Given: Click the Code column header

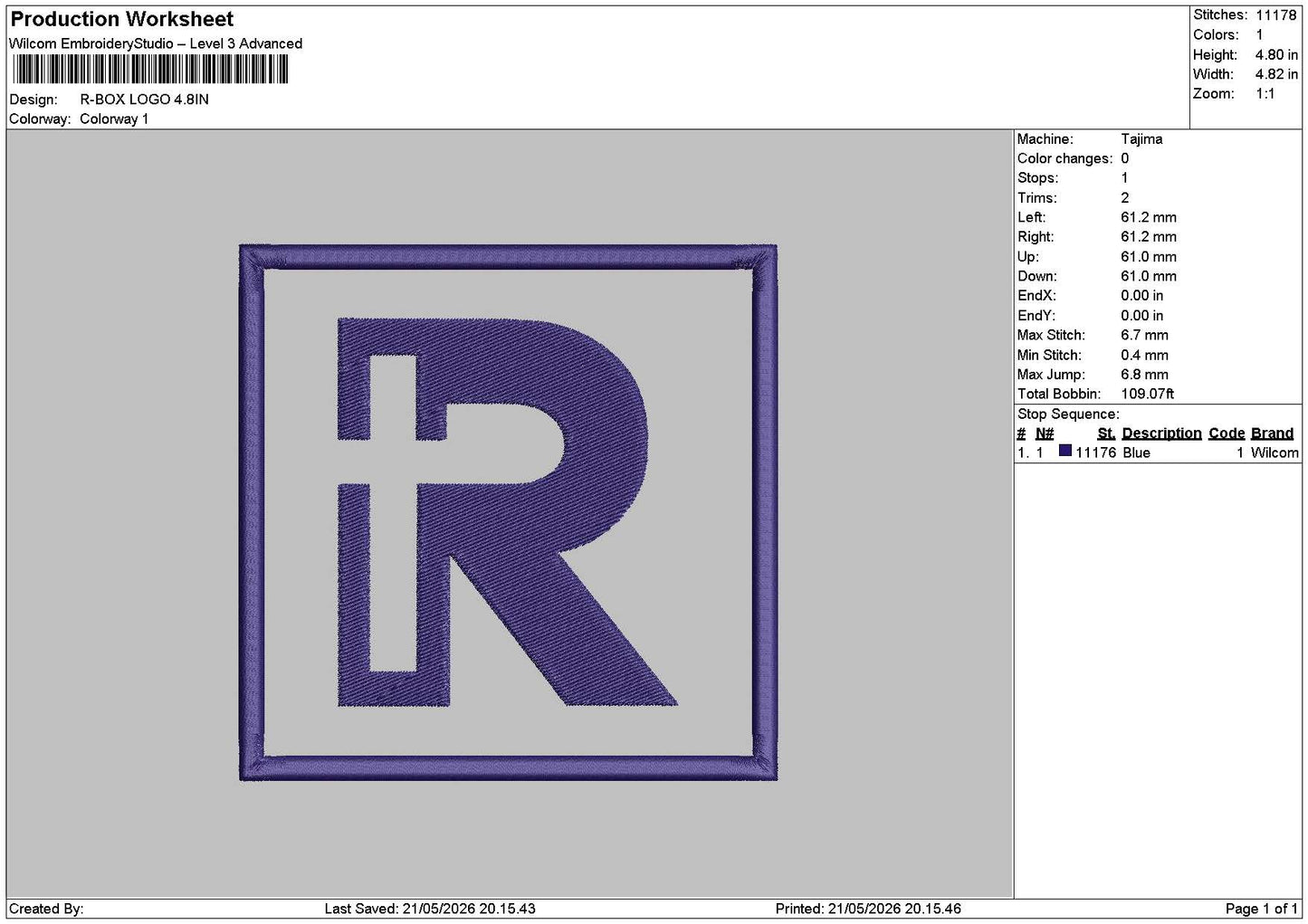Looking at the screenshot, I should click(1227, 433).
